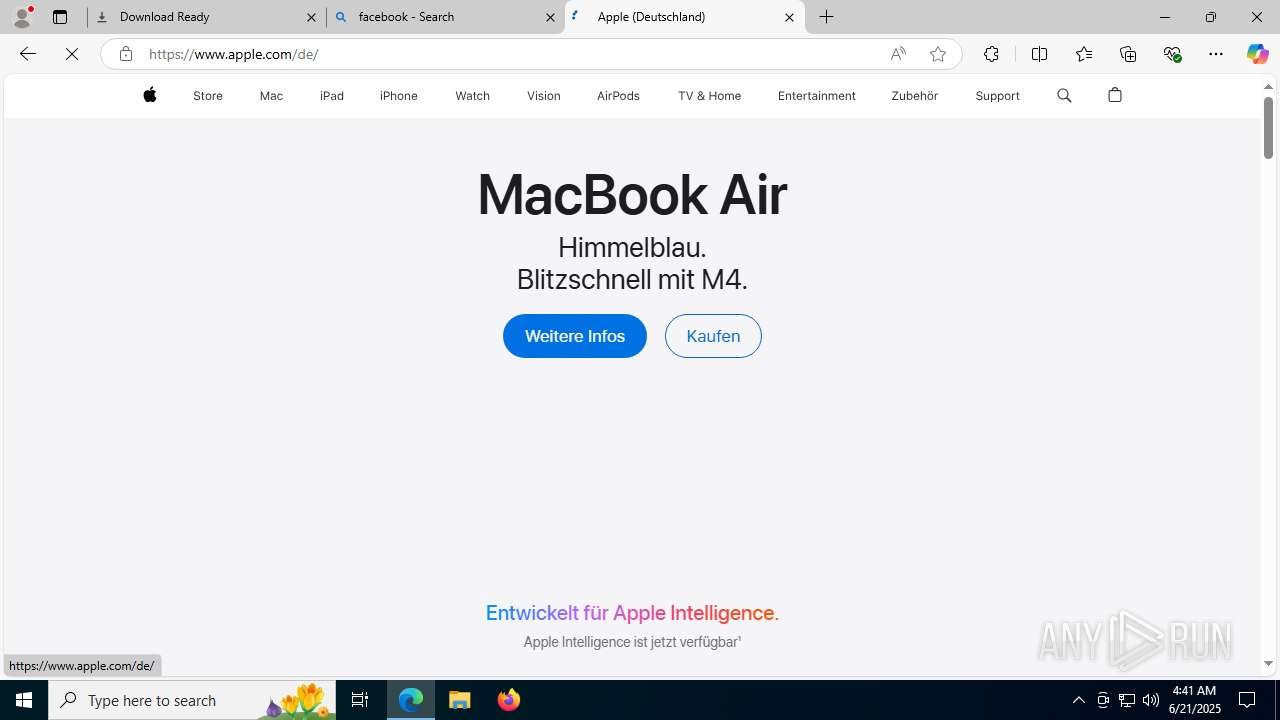Click the Entwickelt für Apple Intelligence text

[x=632, y=613]
